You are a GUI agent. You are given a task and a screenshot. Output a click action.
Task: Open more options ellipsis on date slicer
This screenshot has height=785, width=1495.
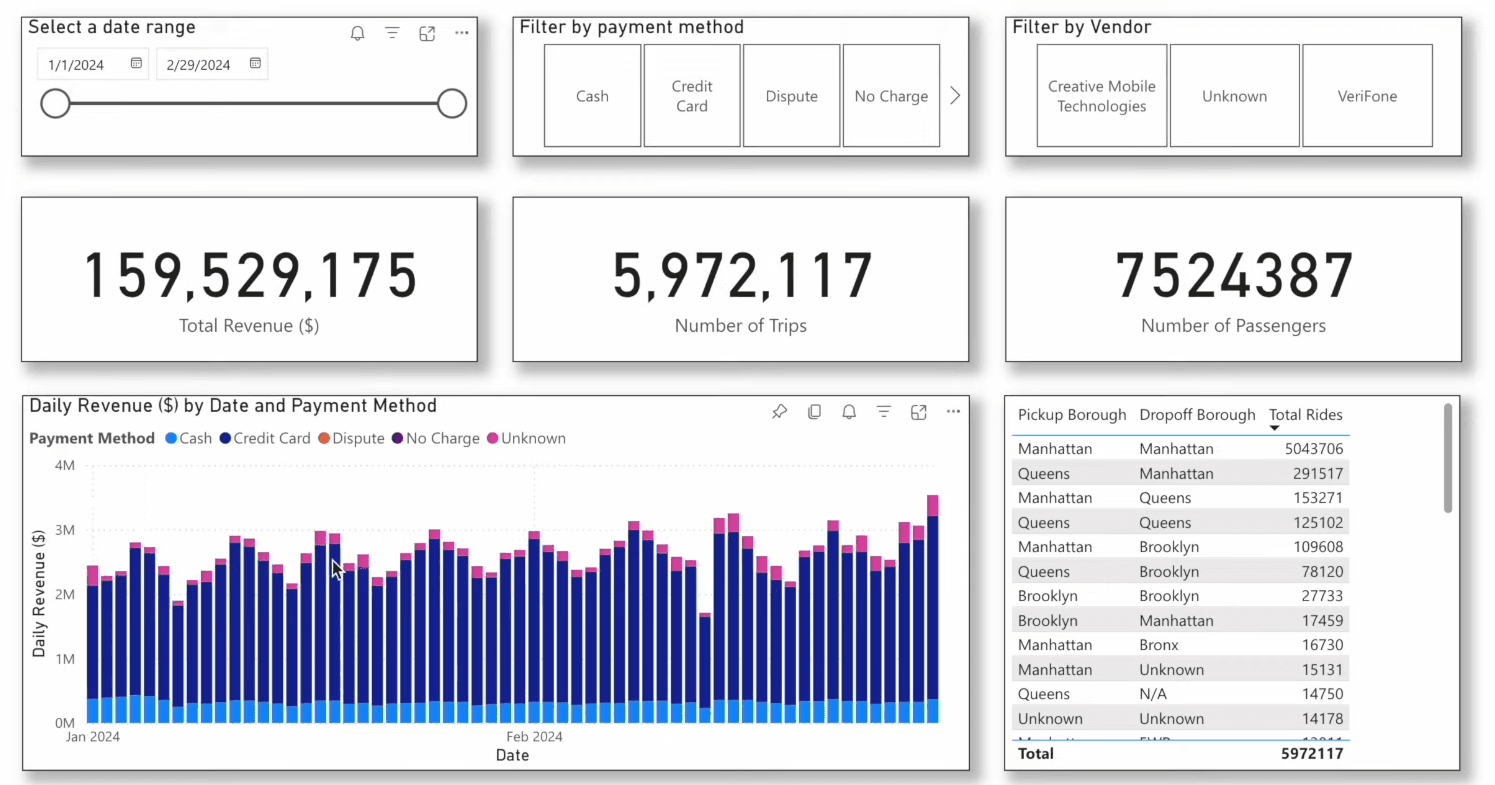point(461,33)
